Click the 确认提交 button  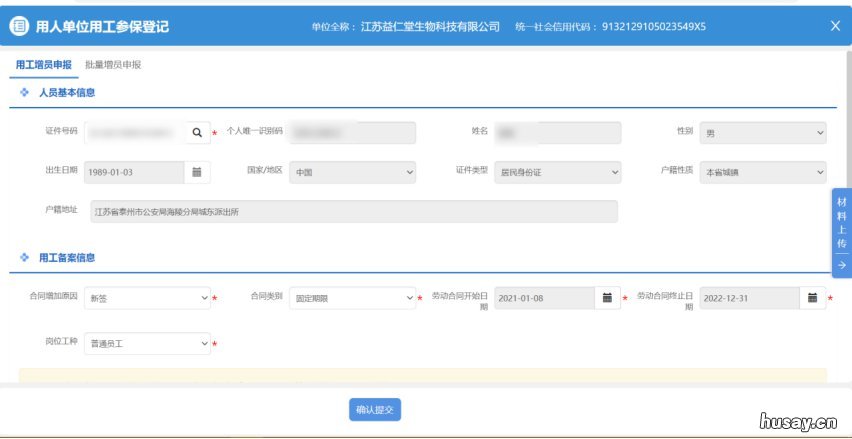coord(375,410)
